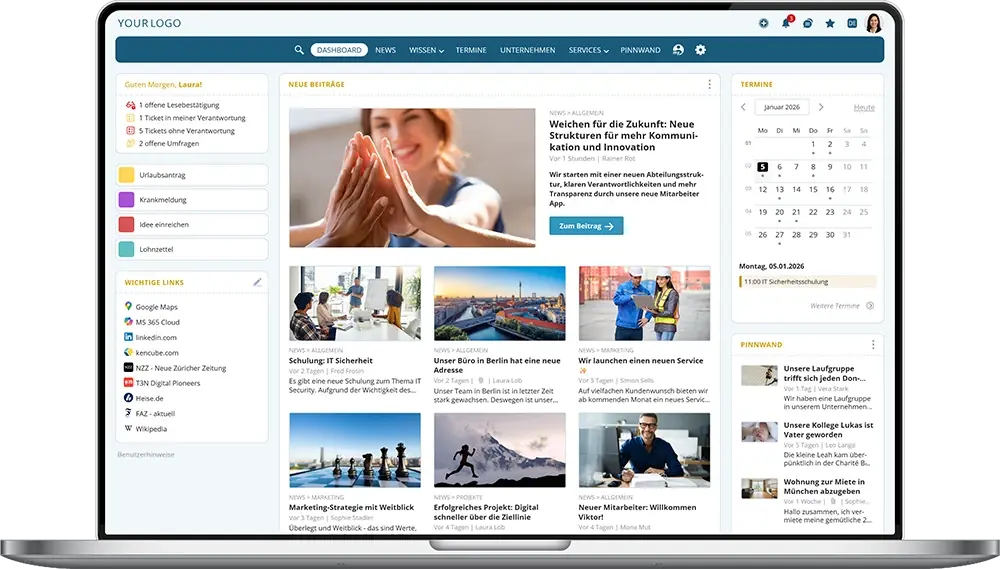
Task: Select calendar day 5
Action: click(762, 167)
